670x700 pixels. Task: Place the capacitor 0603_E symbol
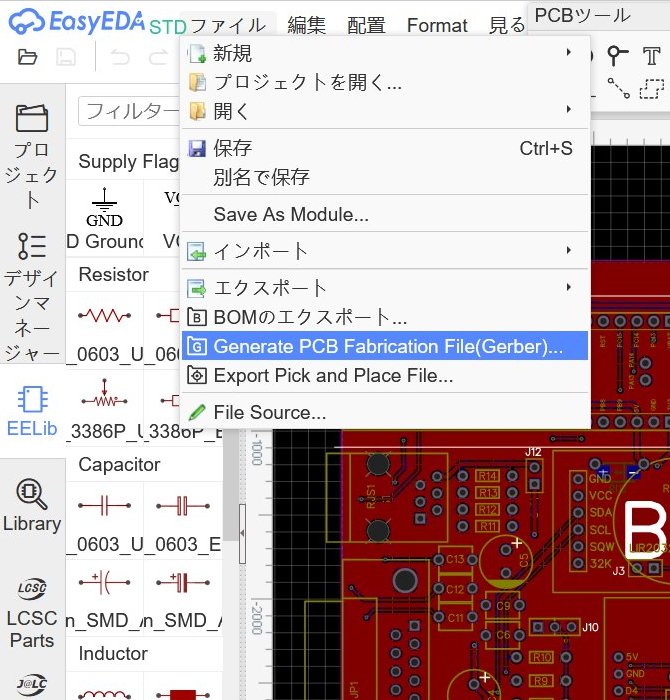tap(183, 506)
